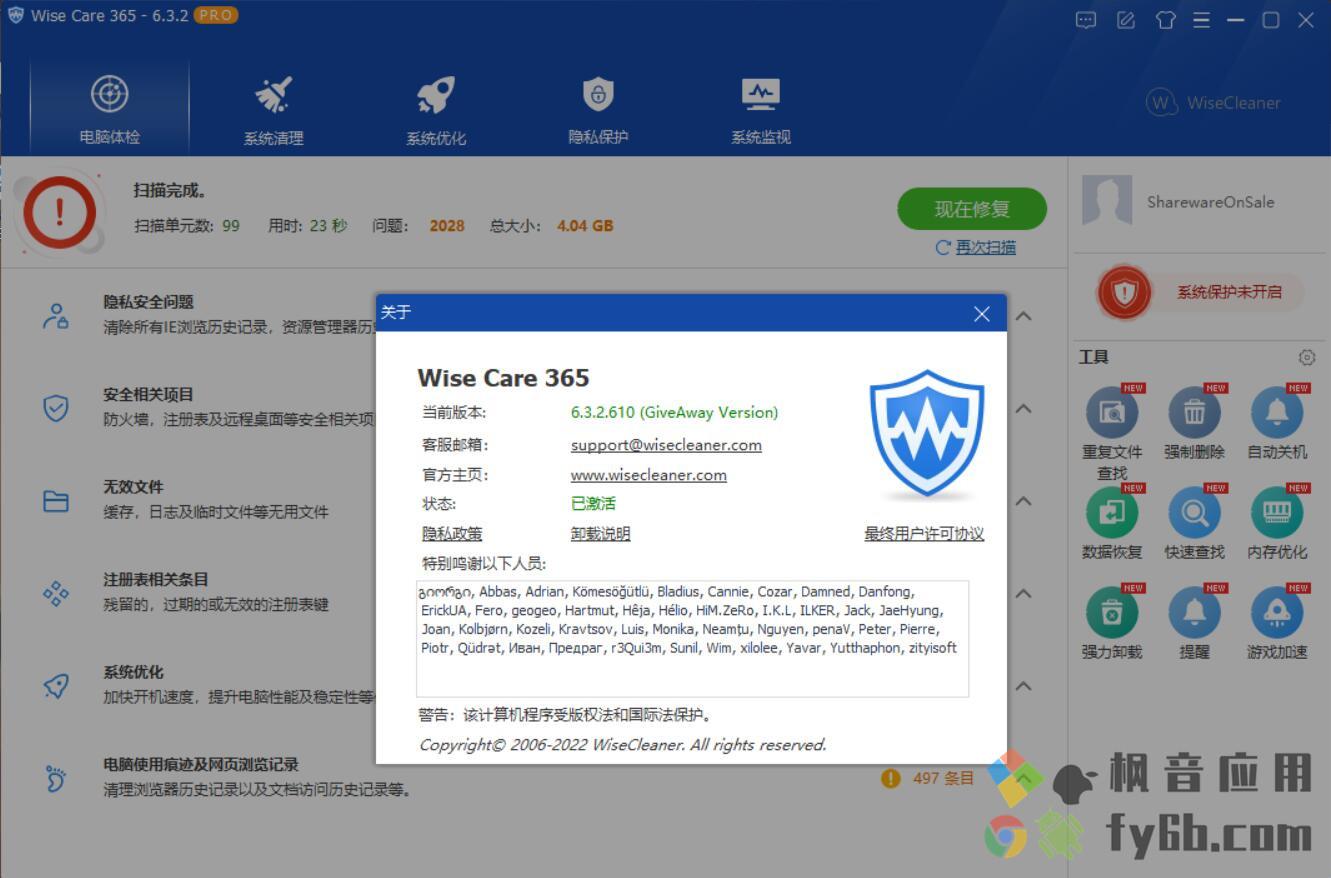Open the feedback message icon in title bar

pyautogui.click(x=1086, y=20)
